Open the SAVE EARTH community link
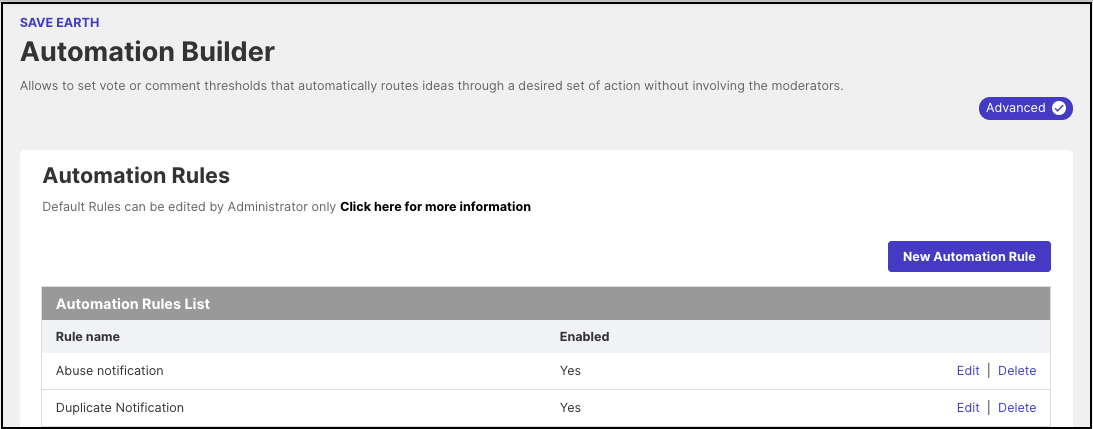Screen dimensions: 1093x429 point(59,22)
